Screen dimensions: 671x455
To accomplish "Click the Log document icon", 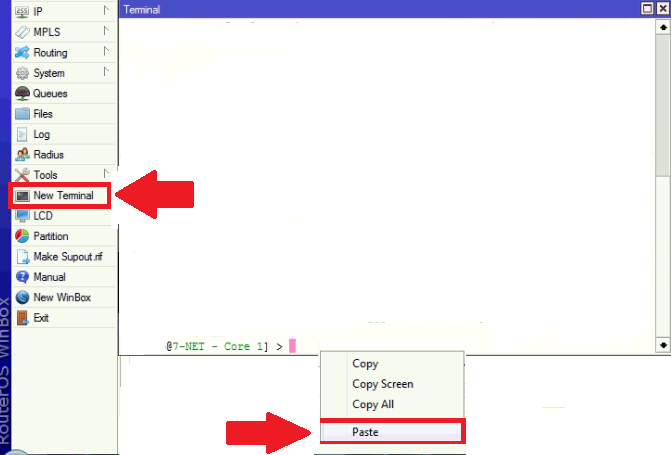I will (x=22, y=134).
